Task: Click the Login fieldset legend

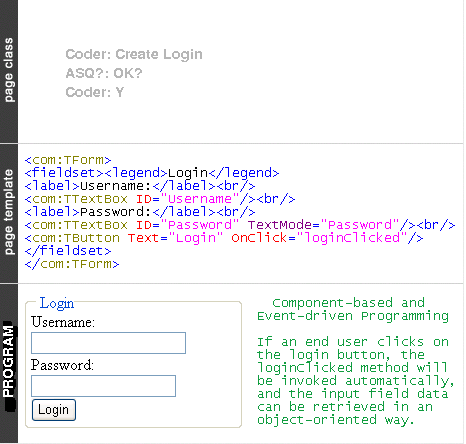Action: click(57, 303)
